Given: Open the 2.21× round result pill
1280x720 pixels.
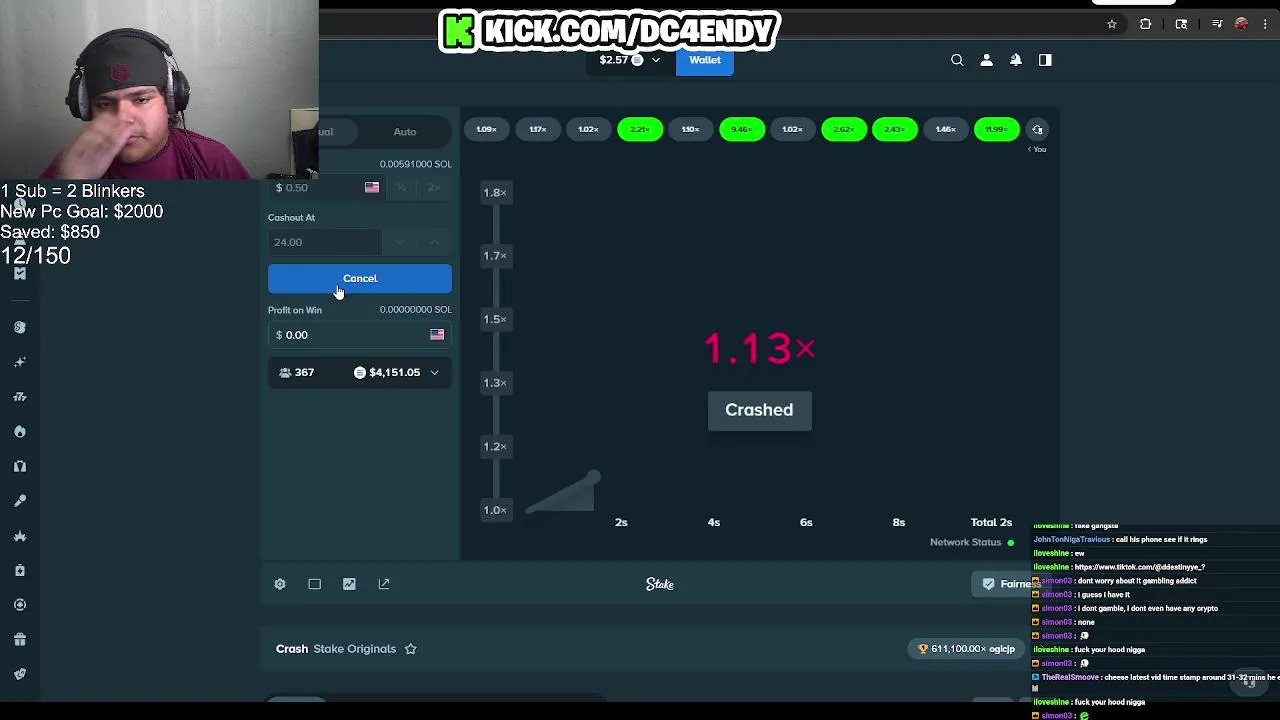Looking at the screenshot, I should pos(640,129).
